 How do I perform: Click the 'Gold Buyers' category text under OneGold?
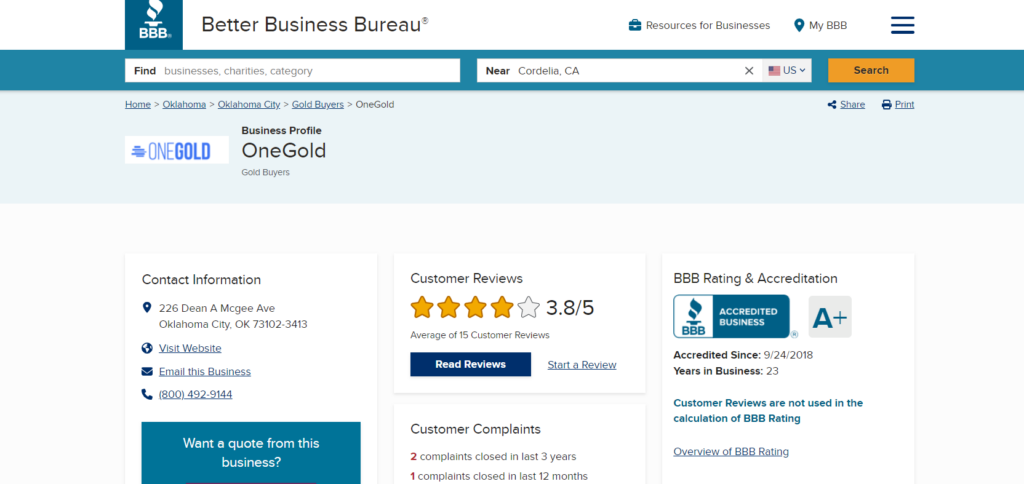click(x=265, y=172)
